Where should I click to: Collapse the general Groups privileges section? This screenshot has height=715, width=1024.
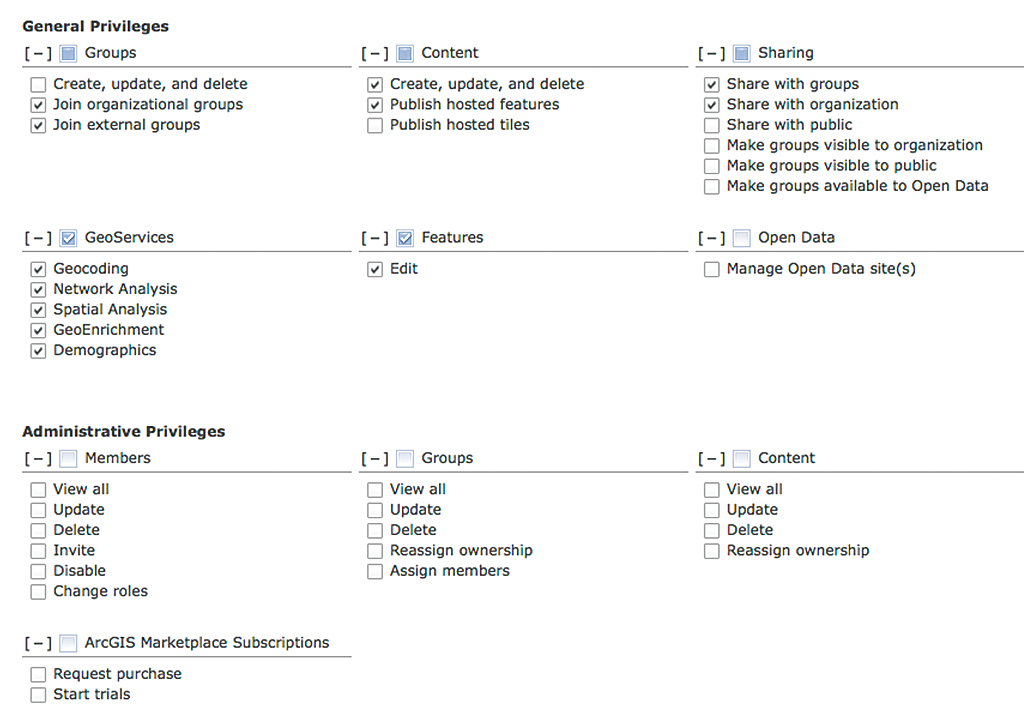pyautogui.click(x=38, y=54)
